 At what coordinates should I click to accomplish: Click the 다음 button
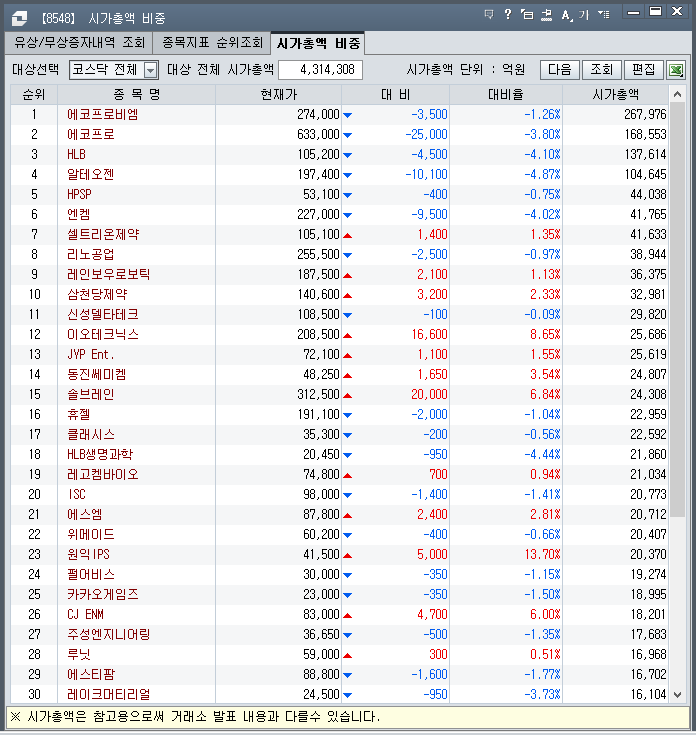[x=560, y=70]
